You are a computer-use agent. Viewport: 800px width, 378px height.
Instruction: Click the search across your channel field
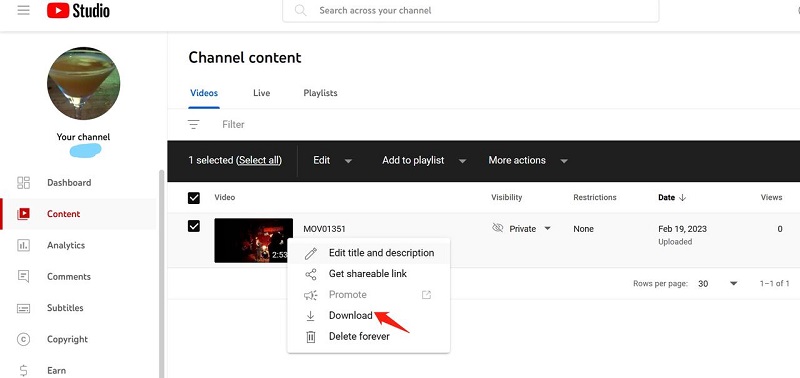[470, 10]
